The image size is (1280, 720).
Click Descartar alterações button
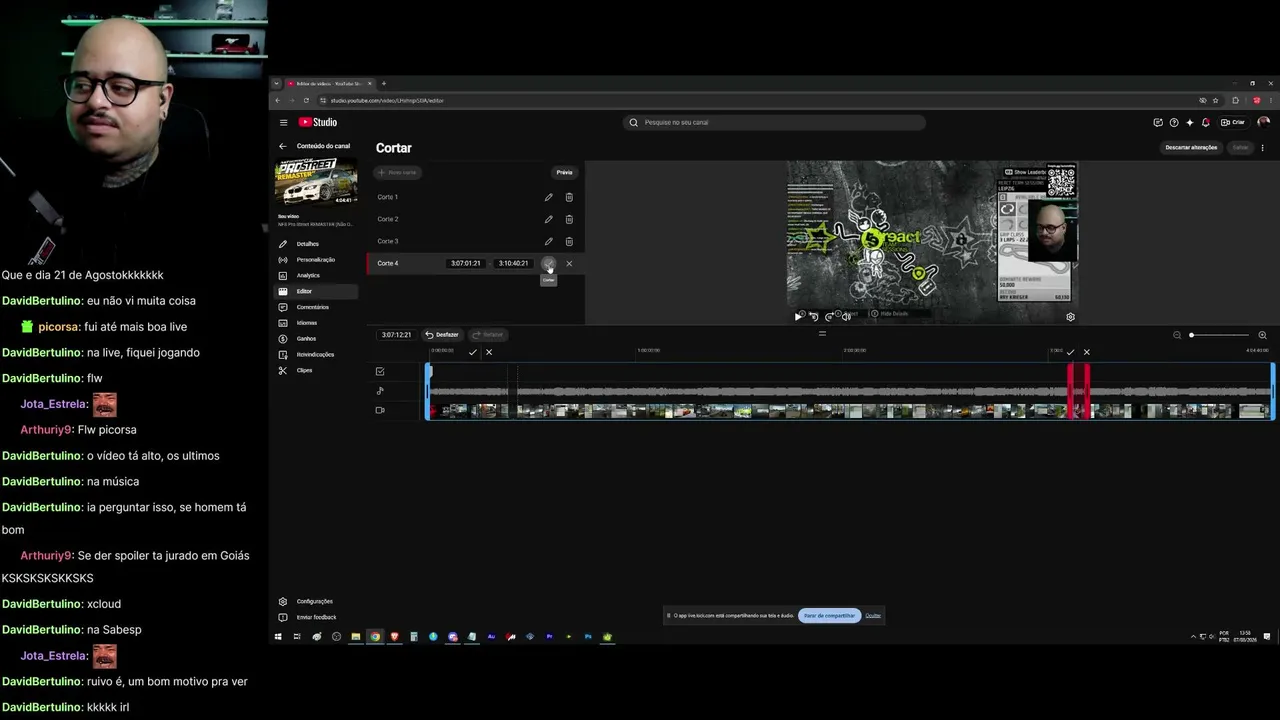tap(1191, 147)
